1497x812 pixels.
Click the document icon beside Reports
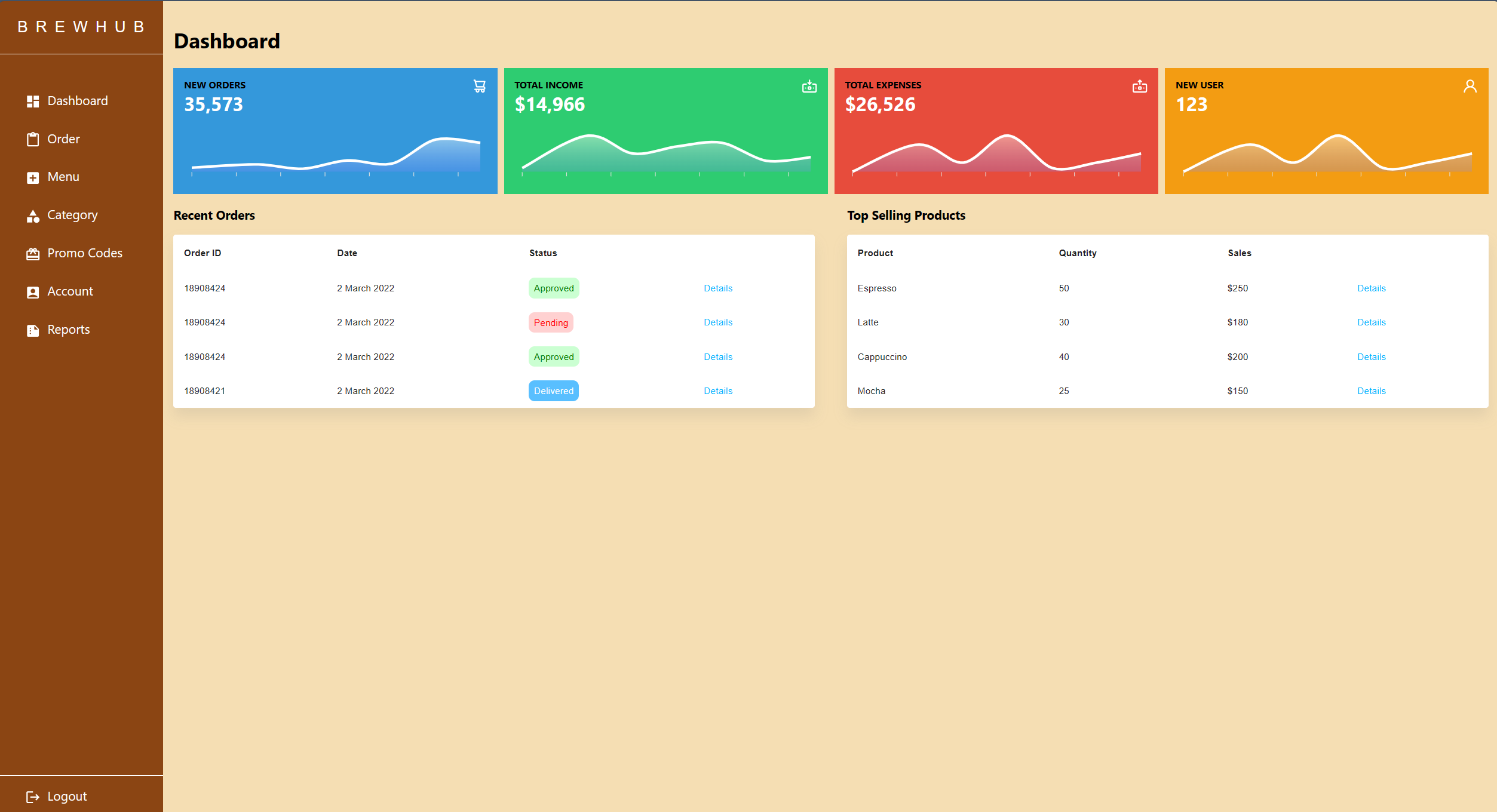click(33, 331)
